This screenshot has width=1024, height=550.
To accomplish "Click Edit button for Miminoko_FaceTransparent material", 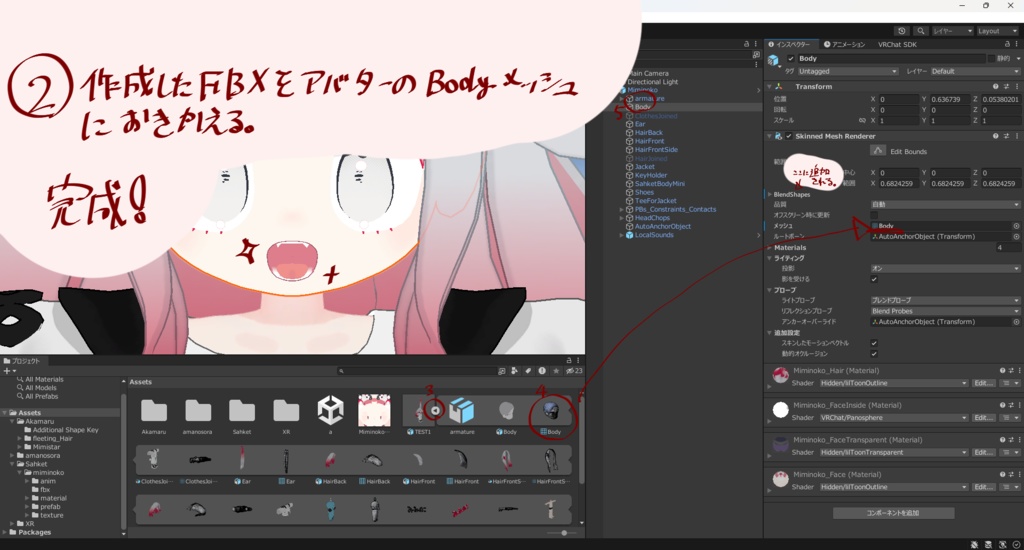I will click(x=983, y=452).
